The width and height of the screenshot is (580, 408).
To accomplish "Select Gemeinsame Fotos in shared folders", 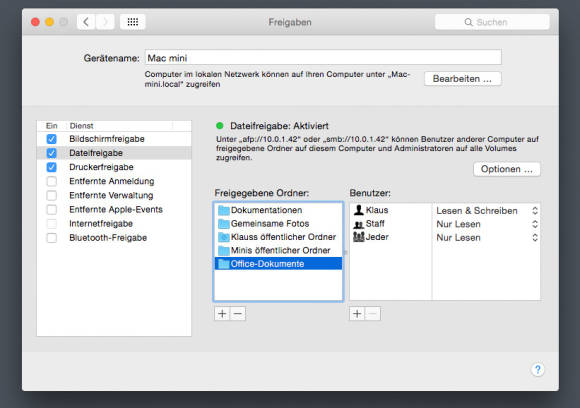I will 278,223.
